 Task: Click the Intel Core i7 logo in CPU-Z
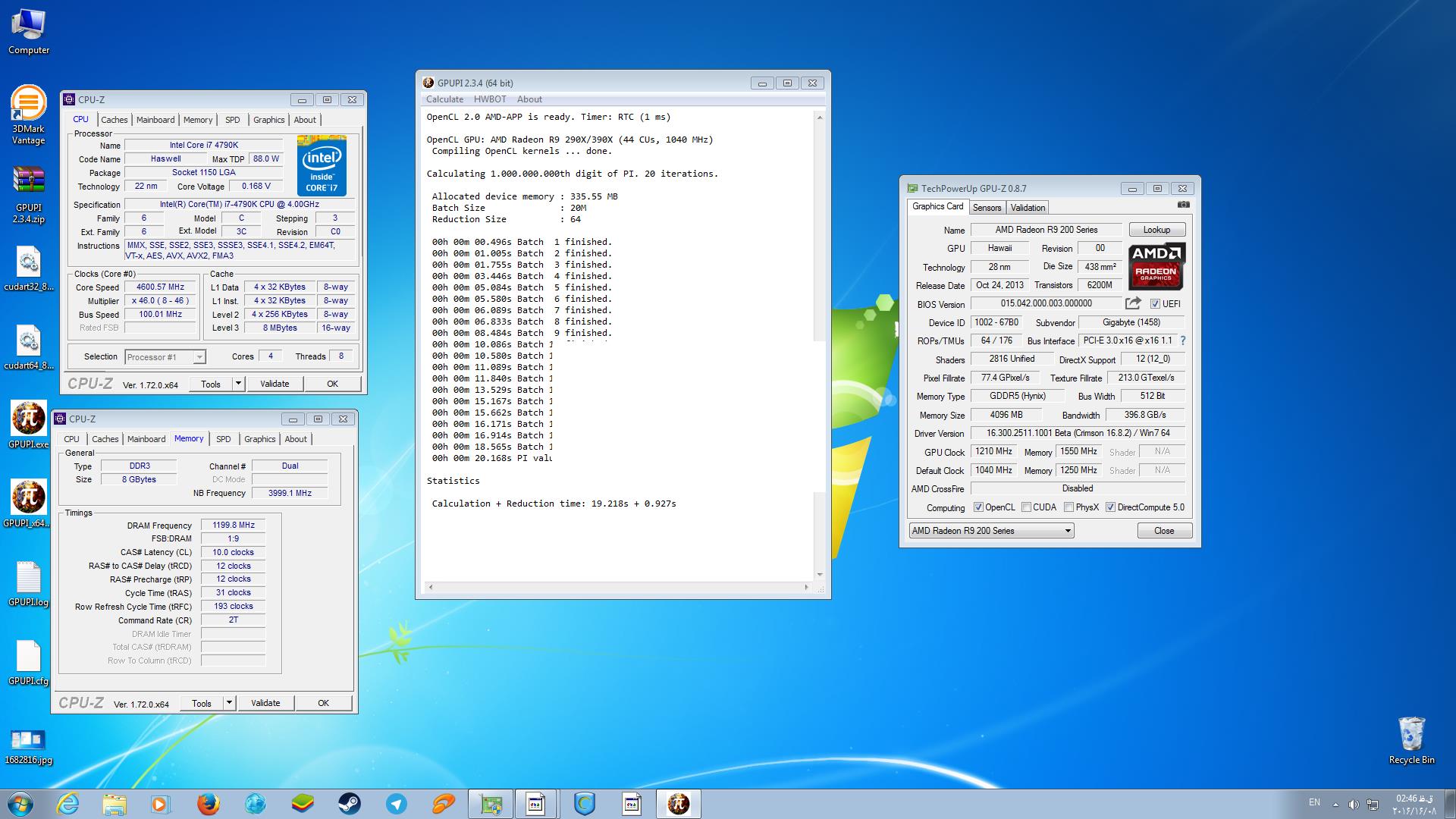click(322, 166)
